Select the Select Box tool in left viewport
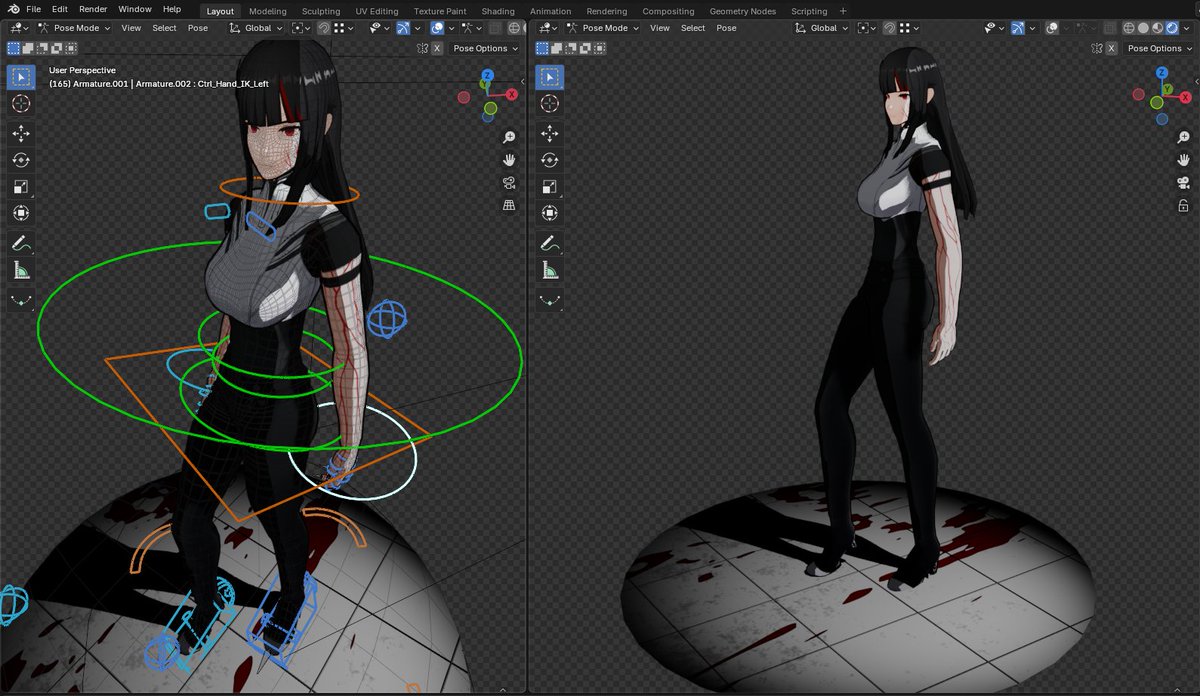Screen dimensions: 1200x696 click(x=21, y=77)
